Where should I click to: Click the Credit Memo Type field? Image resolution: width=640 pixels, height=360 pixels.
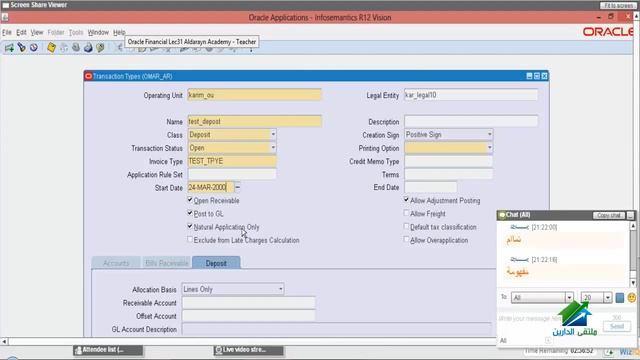(x=448, y=161)
